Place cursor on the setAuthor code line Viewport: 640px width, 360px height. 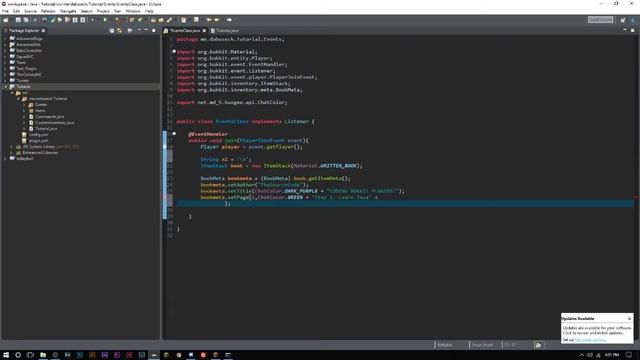click(x=254, y=185)
